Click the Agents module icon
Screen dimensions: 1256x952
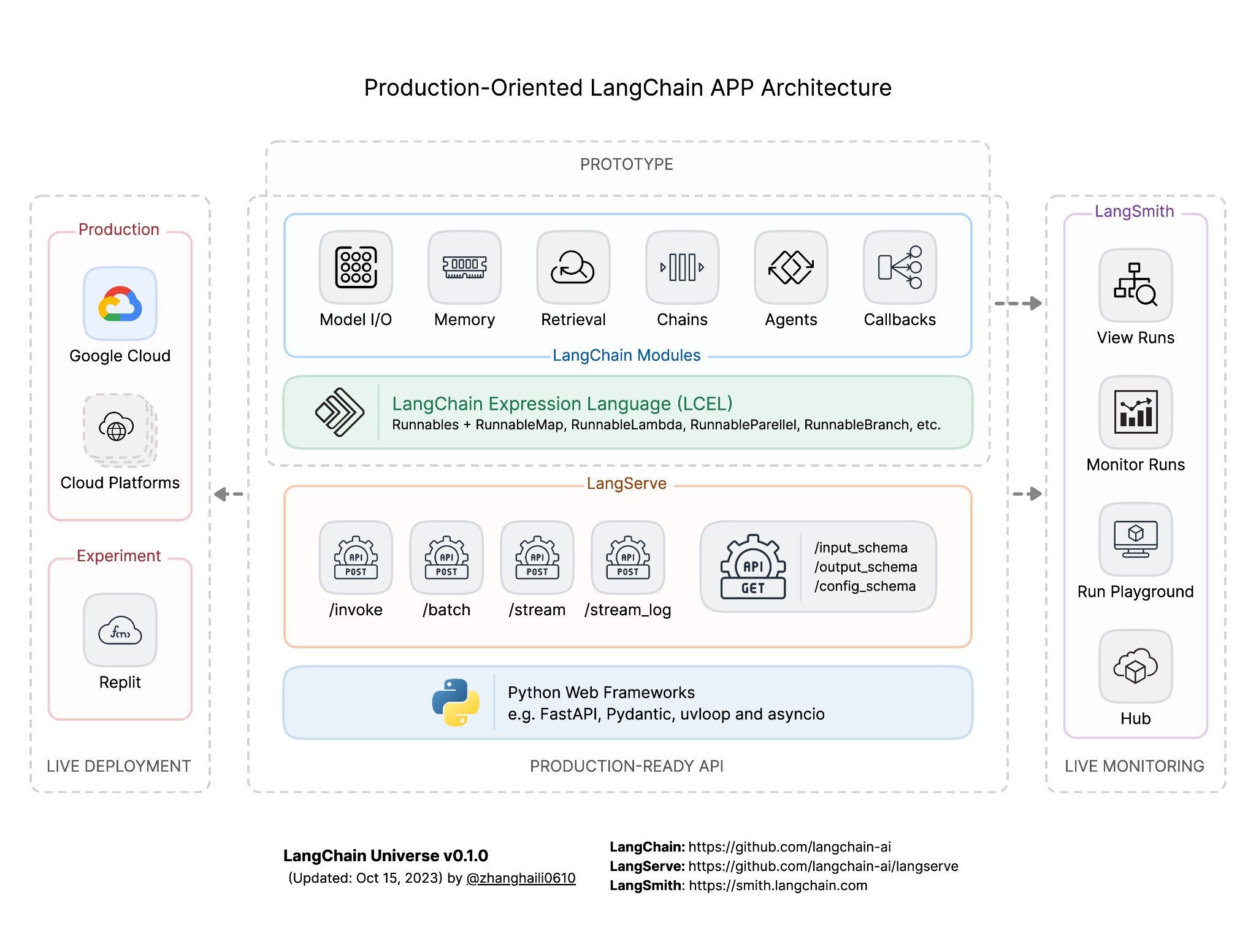(791, 267)
